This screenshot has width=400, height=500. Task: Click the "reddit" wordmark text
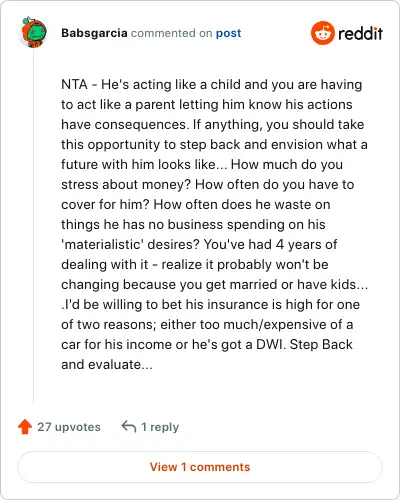[x=360, y=33]
